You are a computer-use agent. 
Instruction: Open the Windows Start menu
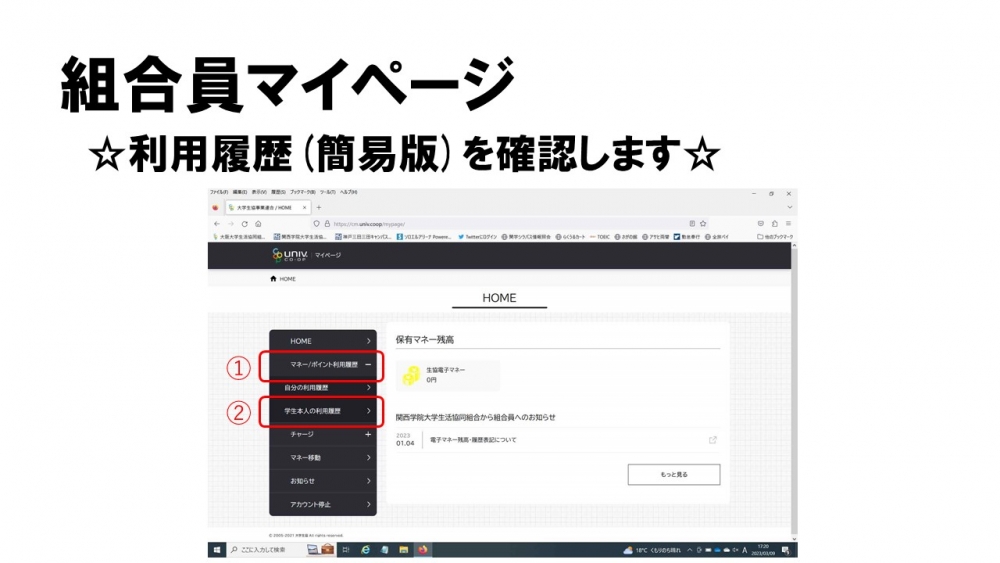coord(216,549)
